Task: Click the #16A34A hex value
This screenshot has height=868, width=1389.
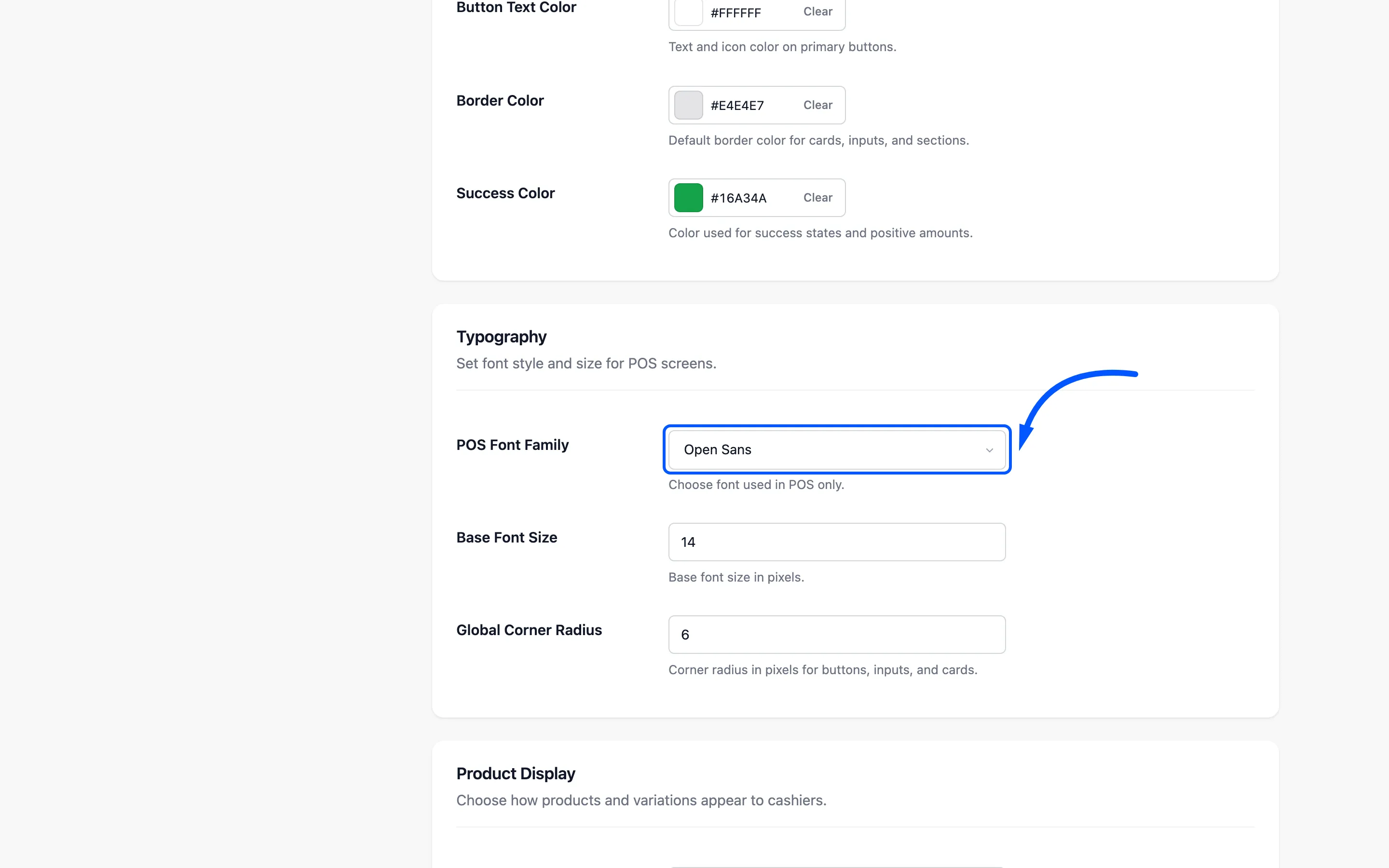Action: [738, 198]
